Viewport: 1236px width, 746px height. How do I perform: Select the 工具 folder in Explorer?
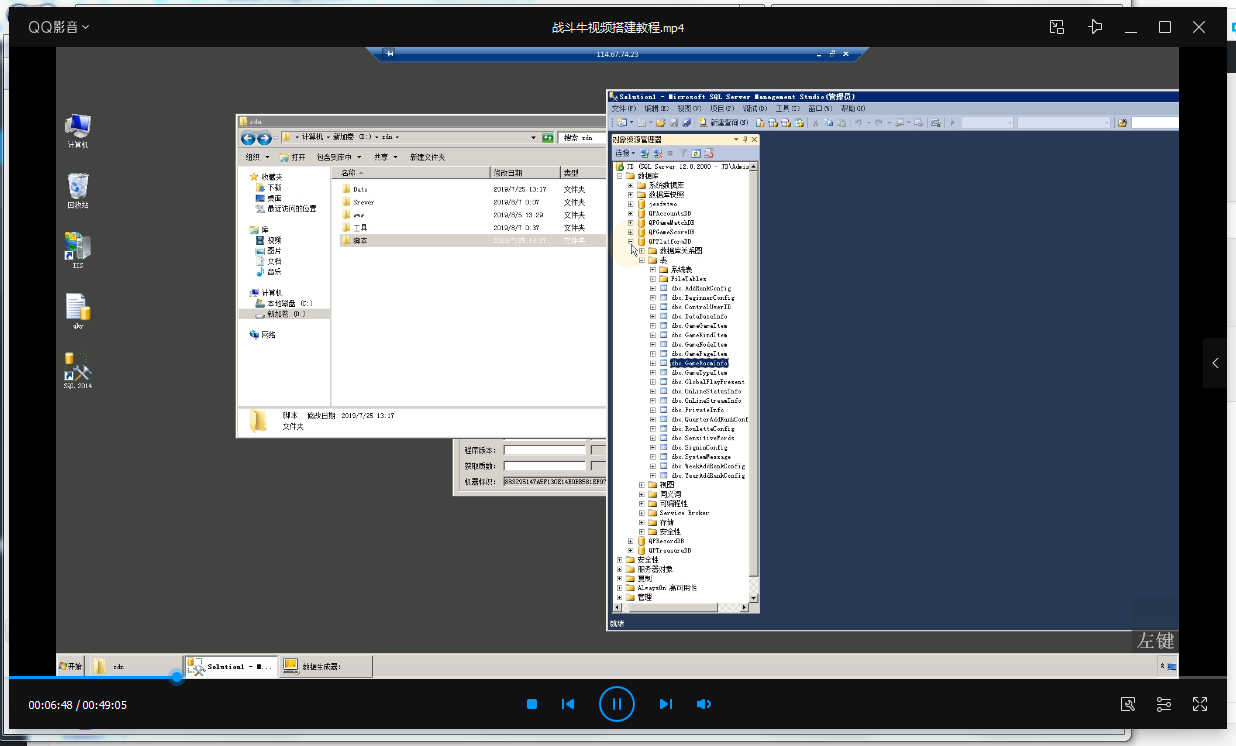tap(355, 228)
